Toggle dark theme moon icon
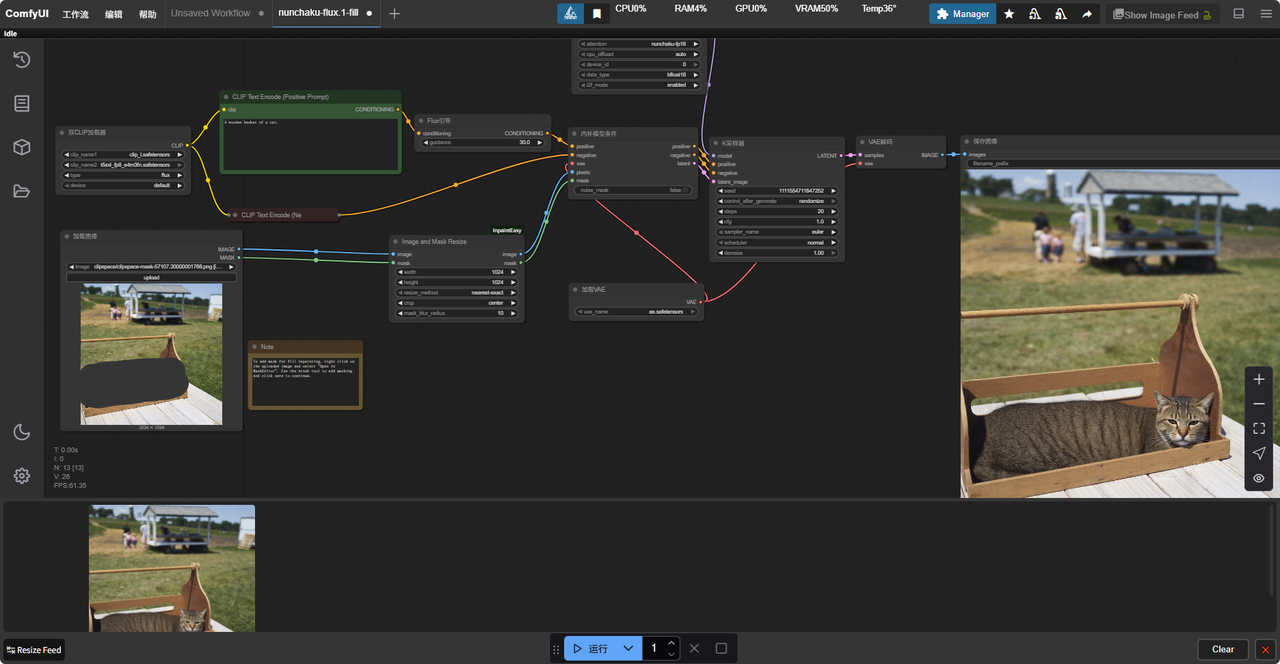 21,432
